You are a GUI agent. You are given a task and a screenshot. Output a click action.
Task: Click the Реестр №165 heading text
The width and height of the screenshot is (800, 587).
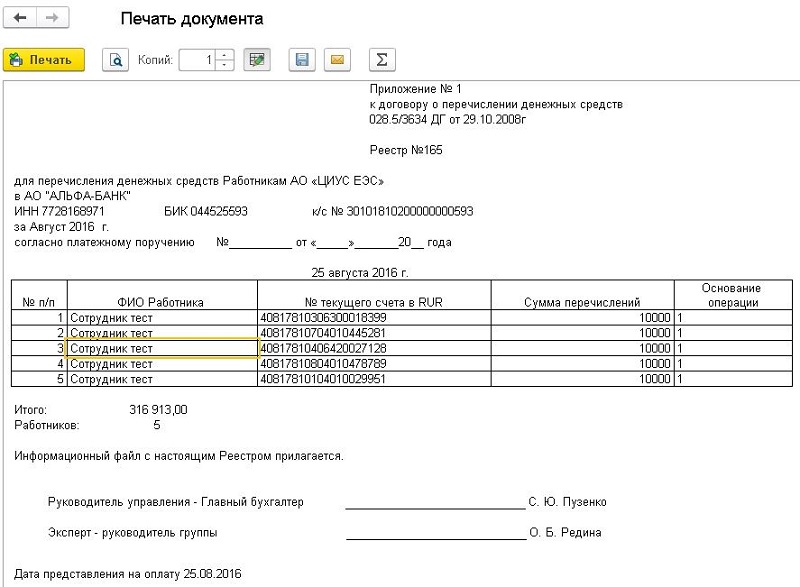[405, 150]
